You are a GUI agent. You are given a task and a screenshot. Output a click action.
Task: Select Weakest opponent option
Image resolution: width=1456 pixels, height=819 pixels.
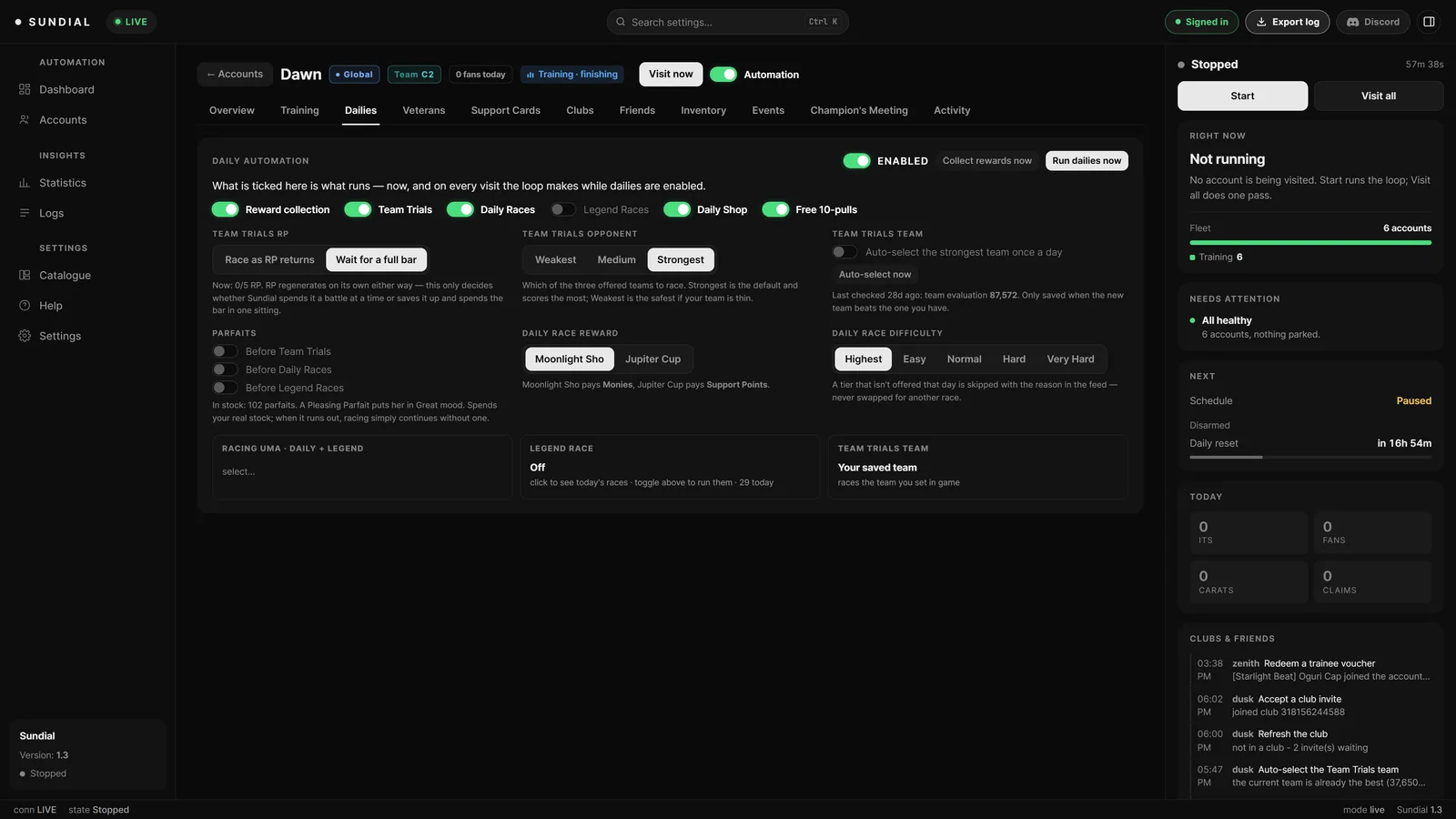pos(555,259)
